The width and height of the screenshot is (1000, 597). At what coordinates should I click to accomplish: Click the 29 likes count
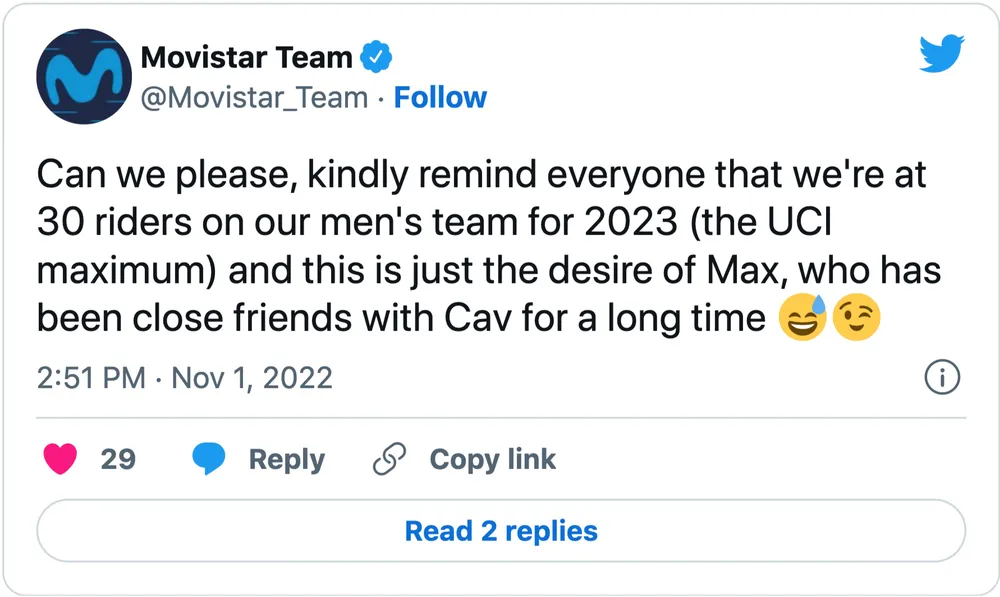point(118,459)
